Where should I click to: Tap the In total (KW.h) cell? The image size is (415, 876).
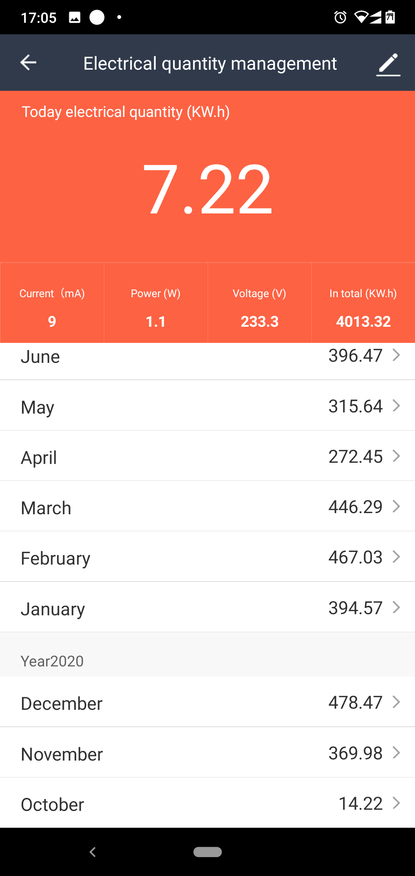click(x=363, y=303)
